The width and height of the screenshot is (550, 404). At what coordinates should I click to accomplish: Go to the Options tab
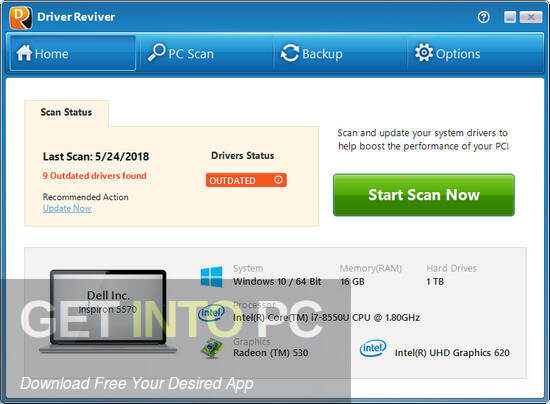(474, 53)
